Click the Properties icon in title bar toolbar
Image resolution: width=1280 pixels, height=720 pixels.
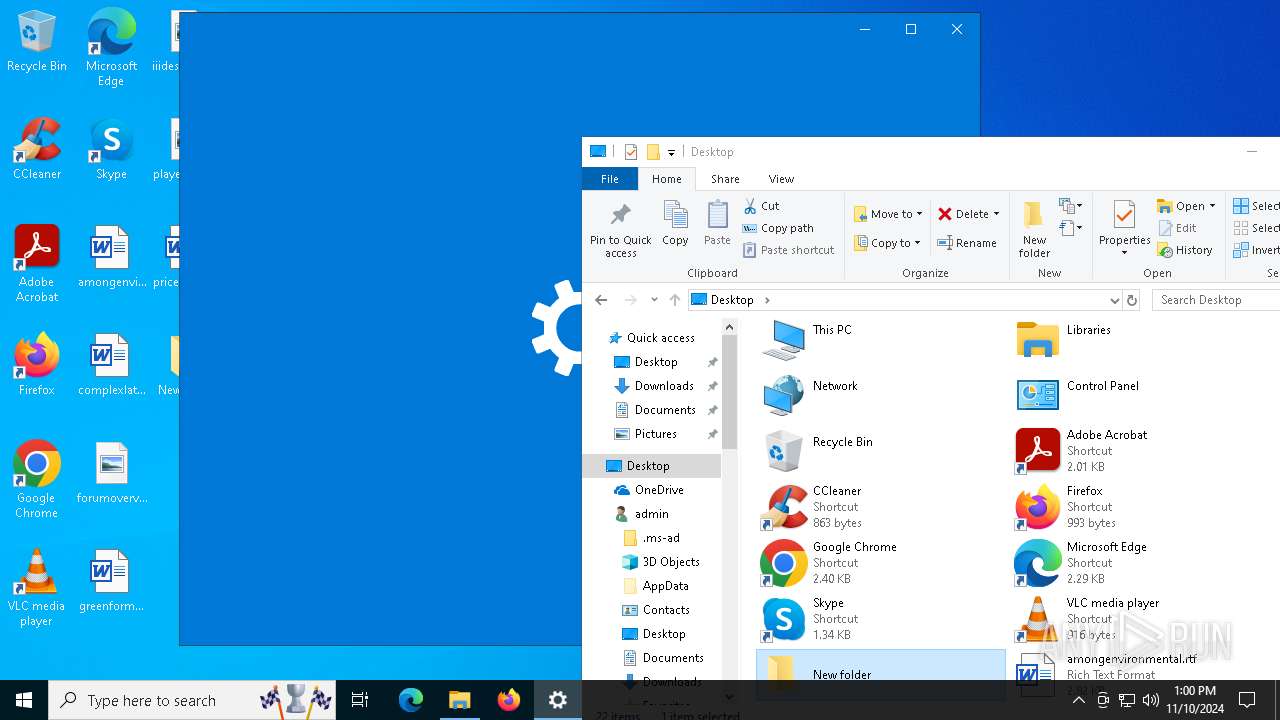pyautogui.click(x=630, y=152)
